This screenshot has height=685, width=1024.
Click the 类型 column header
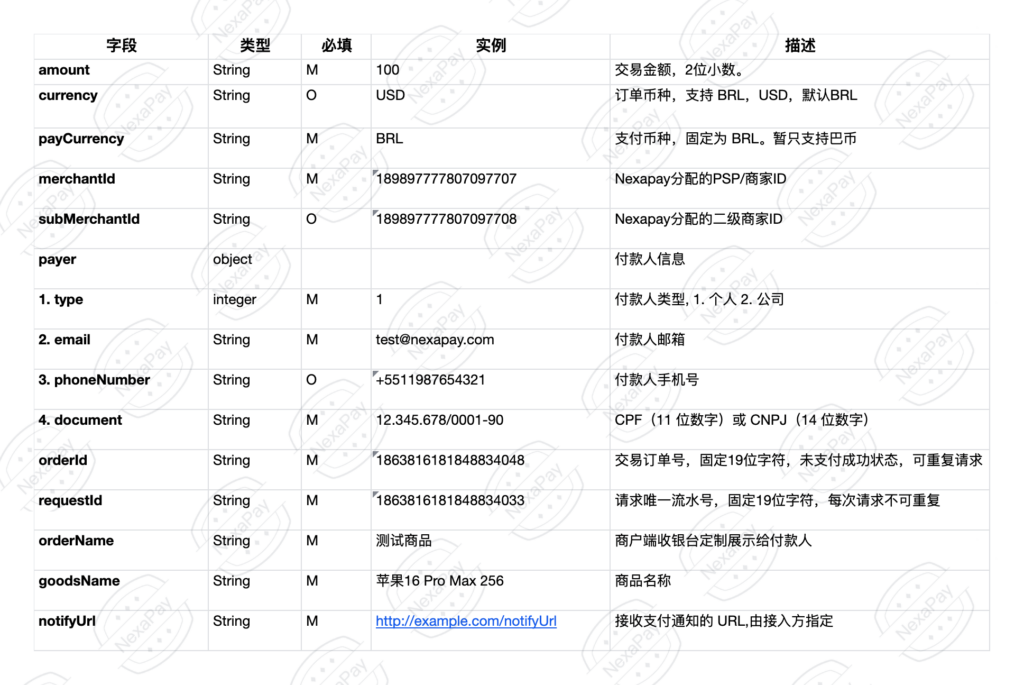(255, 45)
